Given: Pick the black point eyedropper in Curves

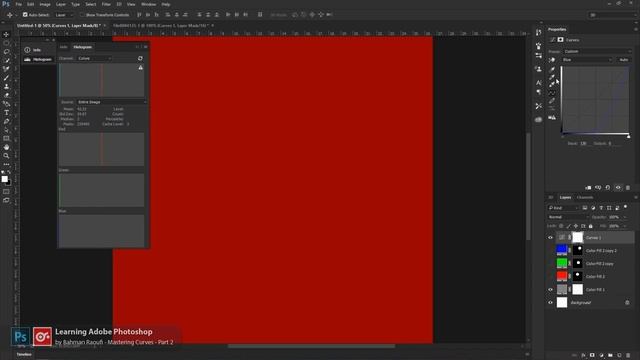Looking at the screenshot, I should (x=552, y=69).
